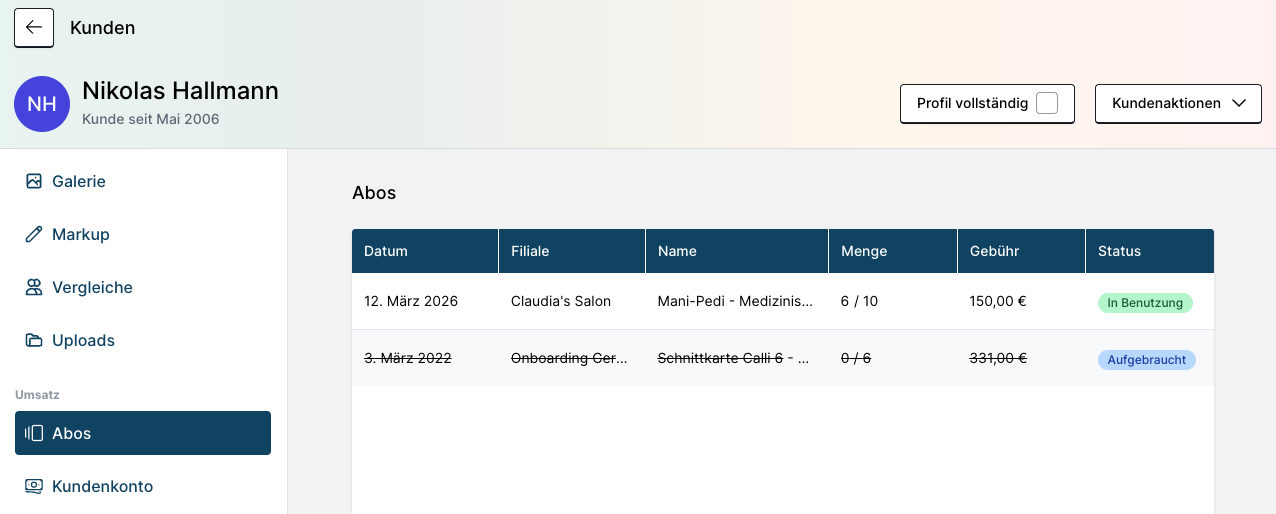Expand menu via Kundenaktionen chevron arrow

point(1239,103)
